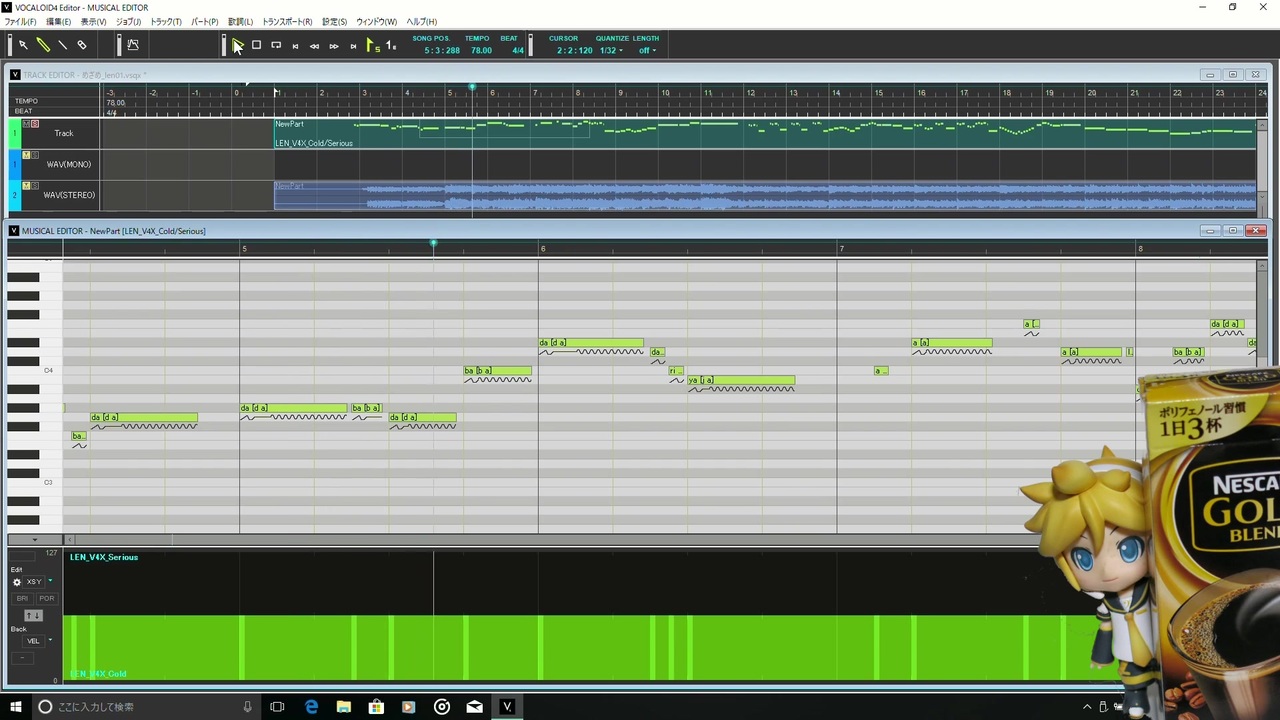1280x720 pixels.
Task: Select the eraser tool
Action: click(x=82, y=45)
